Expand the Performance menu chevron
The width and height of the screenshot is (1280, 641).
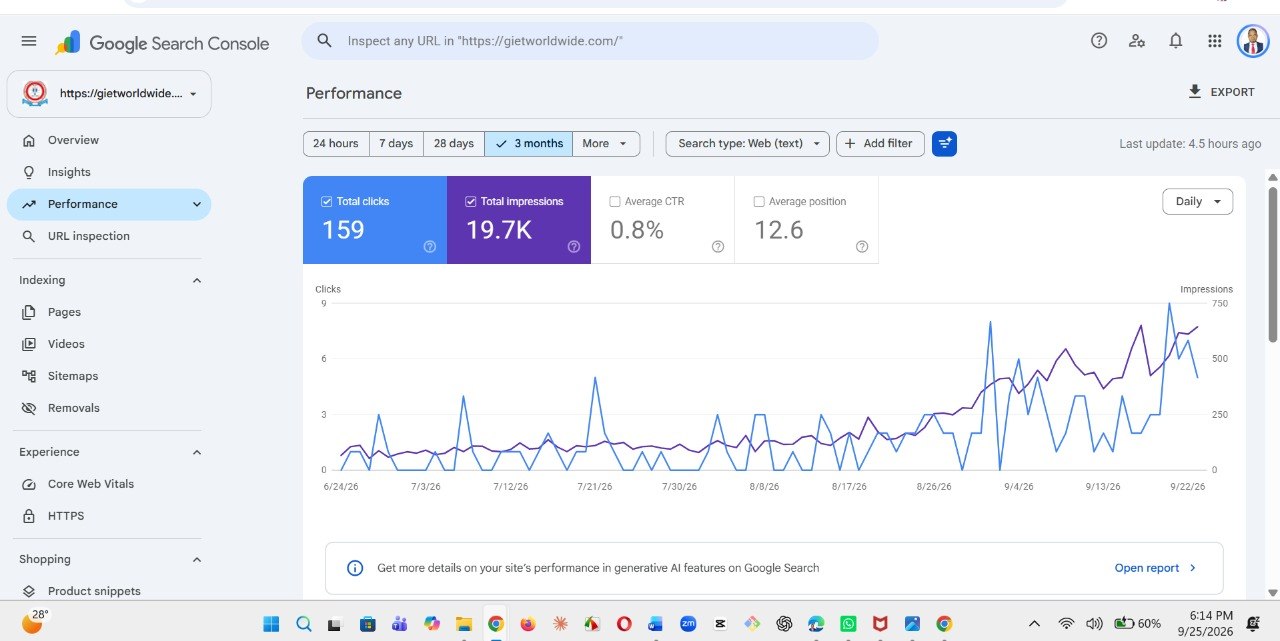tap(197, 204)
